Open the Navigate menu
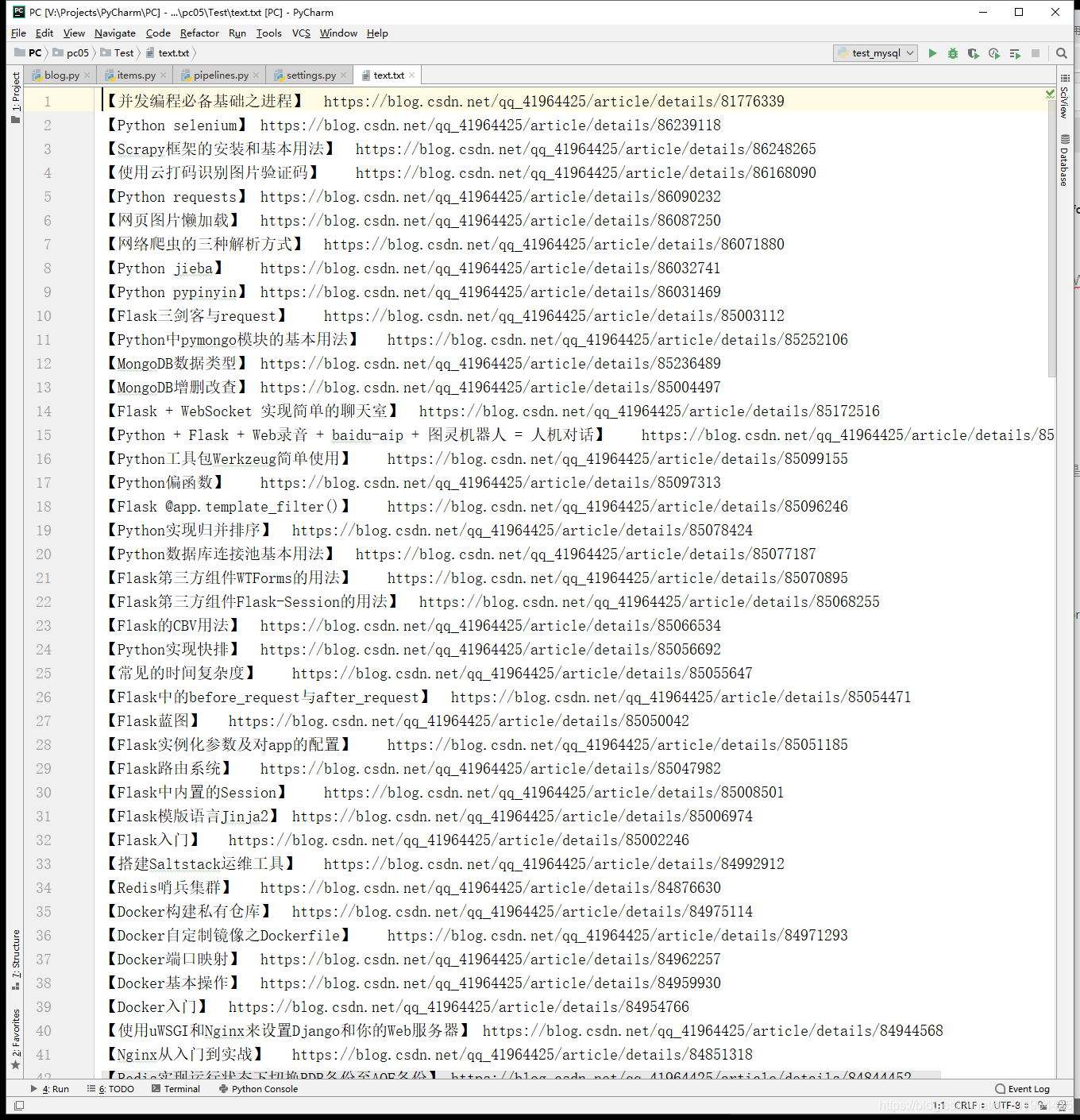The width and height of the screenshot is (1080, 1120). [114, 33]
